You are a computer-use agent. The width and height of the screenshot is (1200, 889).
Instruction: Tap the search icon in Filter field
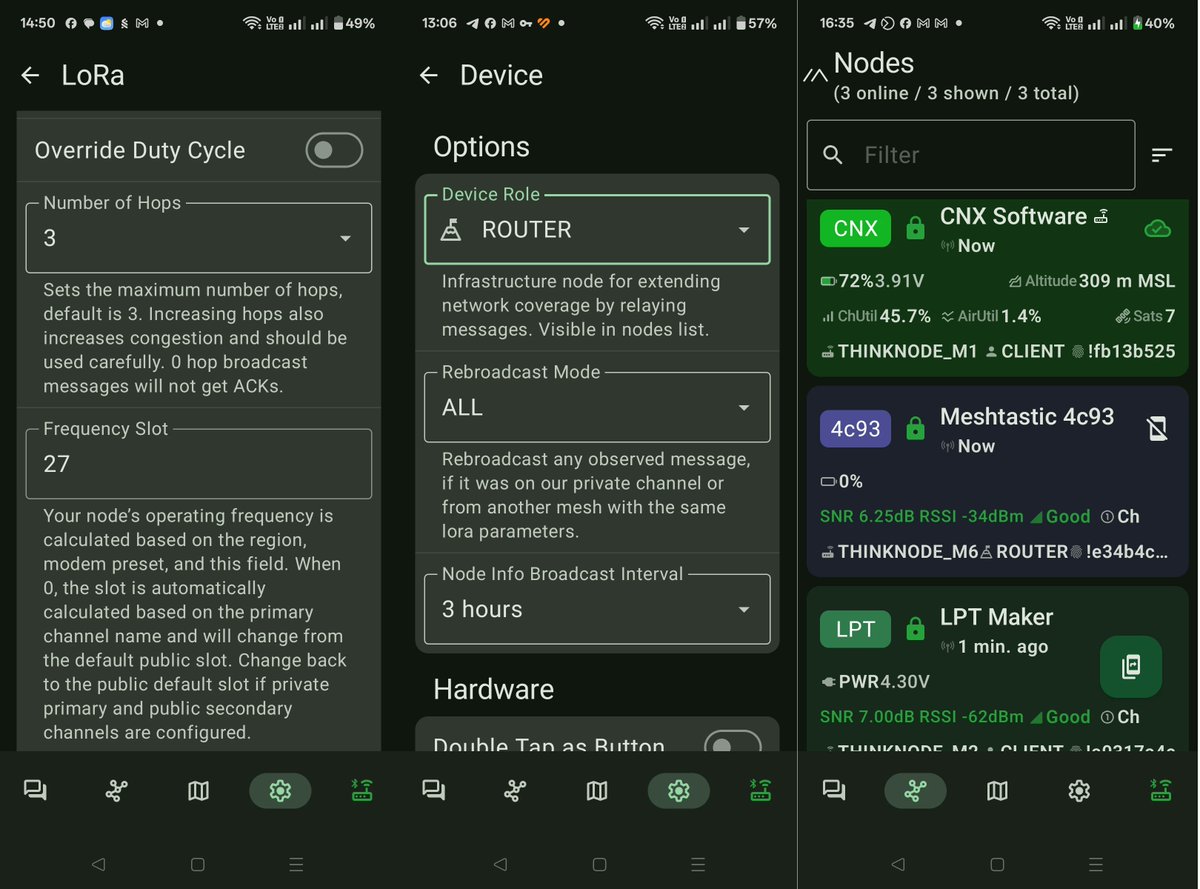coord(833,155)
